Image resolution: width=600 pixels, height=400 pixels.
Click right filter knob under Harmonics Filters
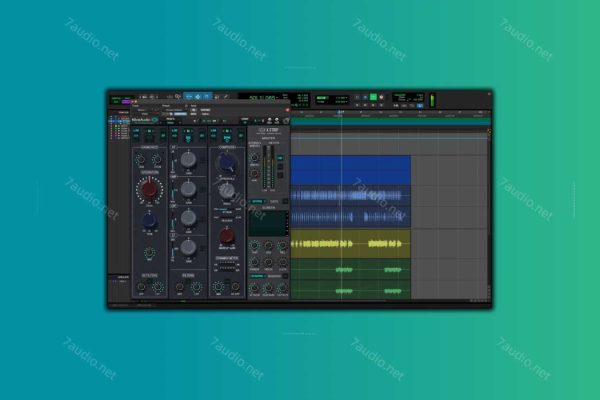point(158,287)
